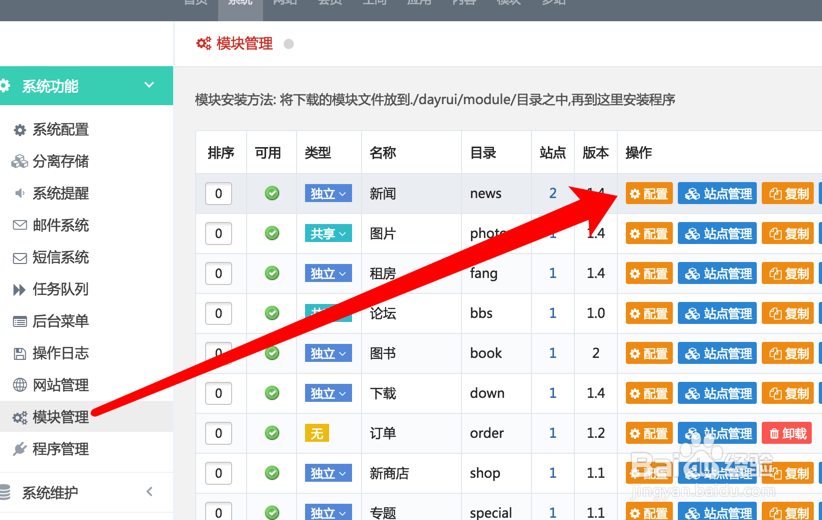Open 任务队列 in the sidebar
This screenshot has height=520, width=822.
coord(51,289)
